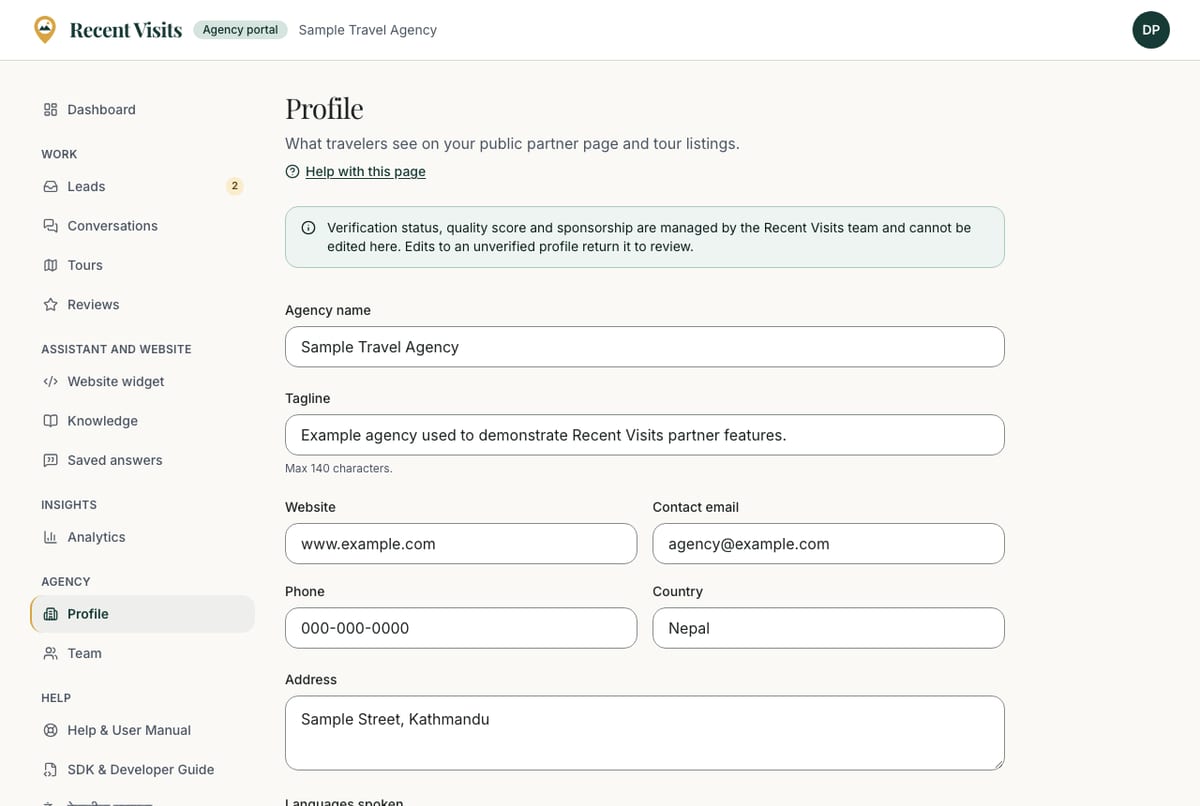
Task: Navigate to Tours
Action: coord(142,265)
